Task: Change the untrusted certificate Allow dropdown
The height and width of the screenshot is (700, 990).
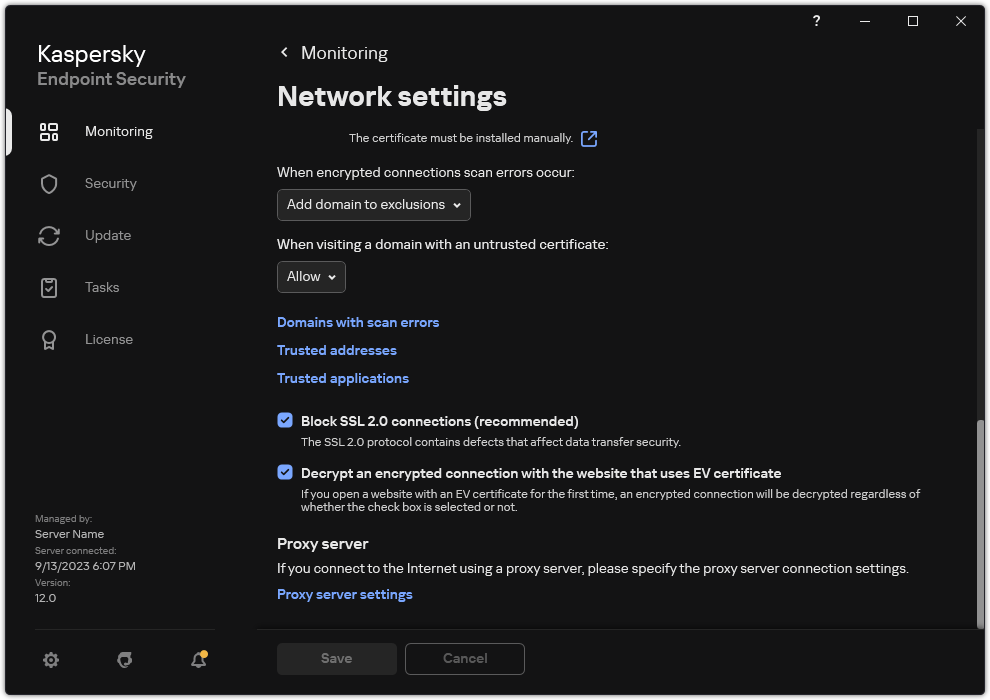Action: point(311,277)
